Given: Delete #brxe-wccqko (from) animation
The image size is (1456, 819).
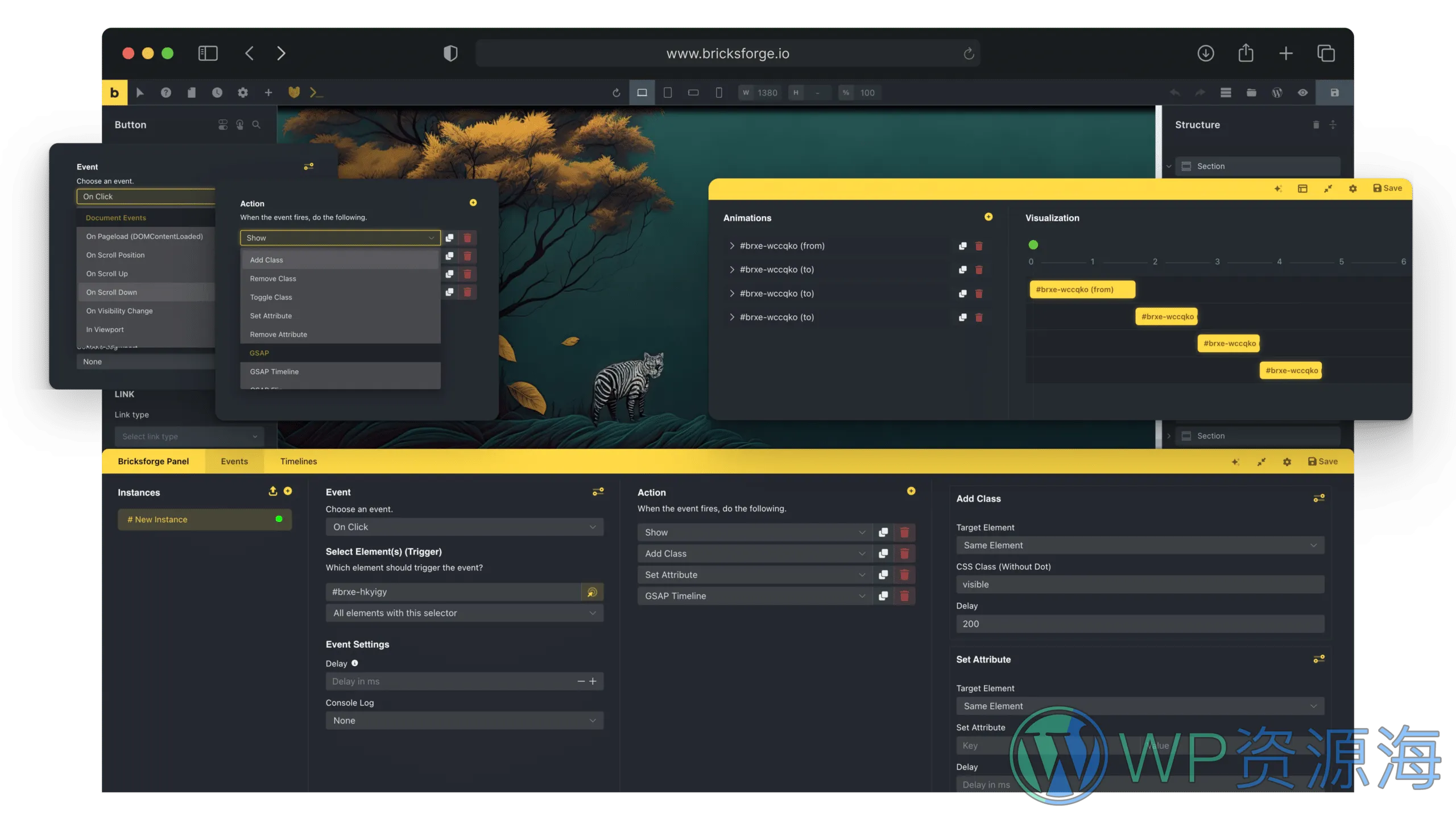Looking at the screenshot, I should click(x=979, y=246).
